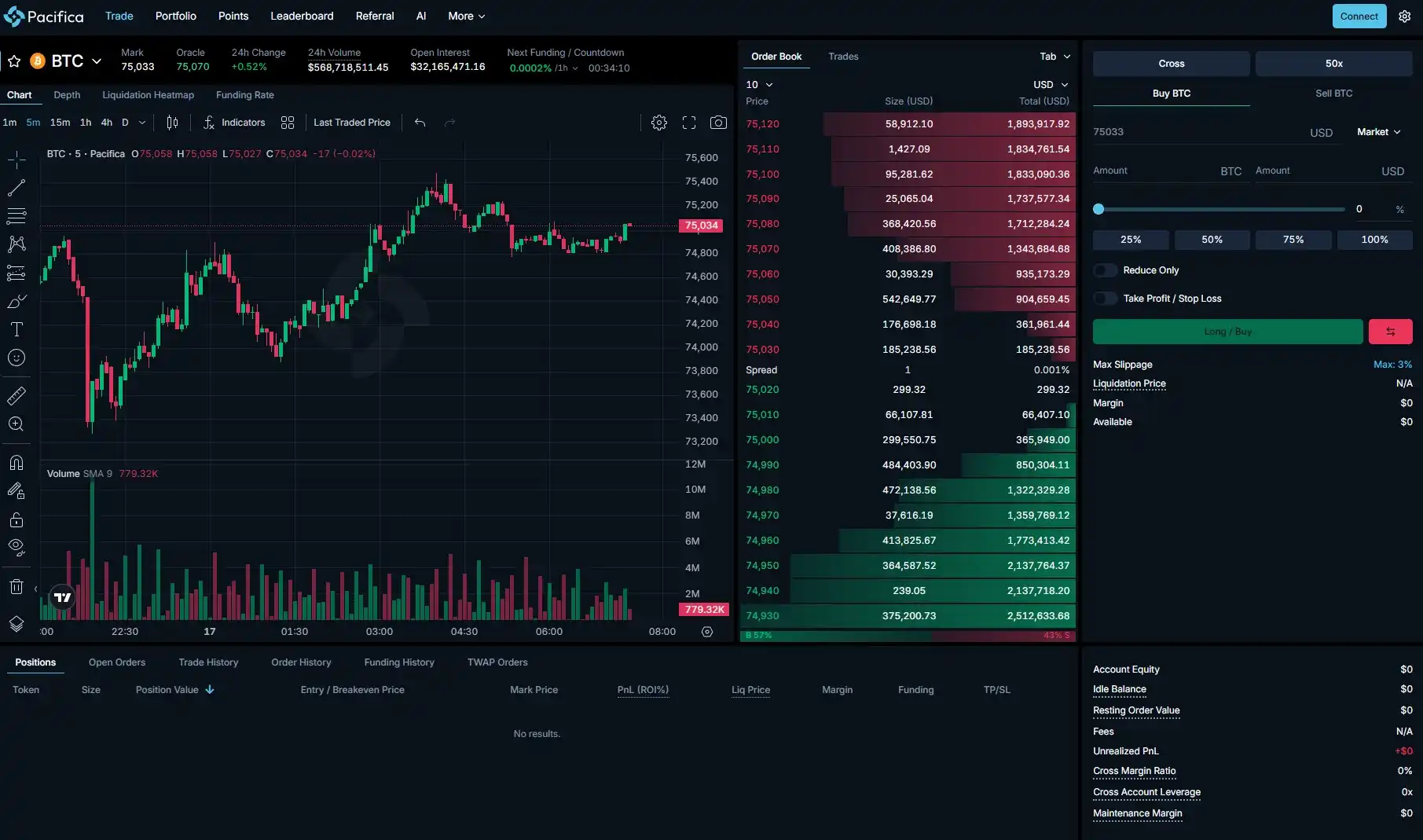Favorite BTC with the star icon
The image size is (1423, 840).
click(x=14, y=61)
